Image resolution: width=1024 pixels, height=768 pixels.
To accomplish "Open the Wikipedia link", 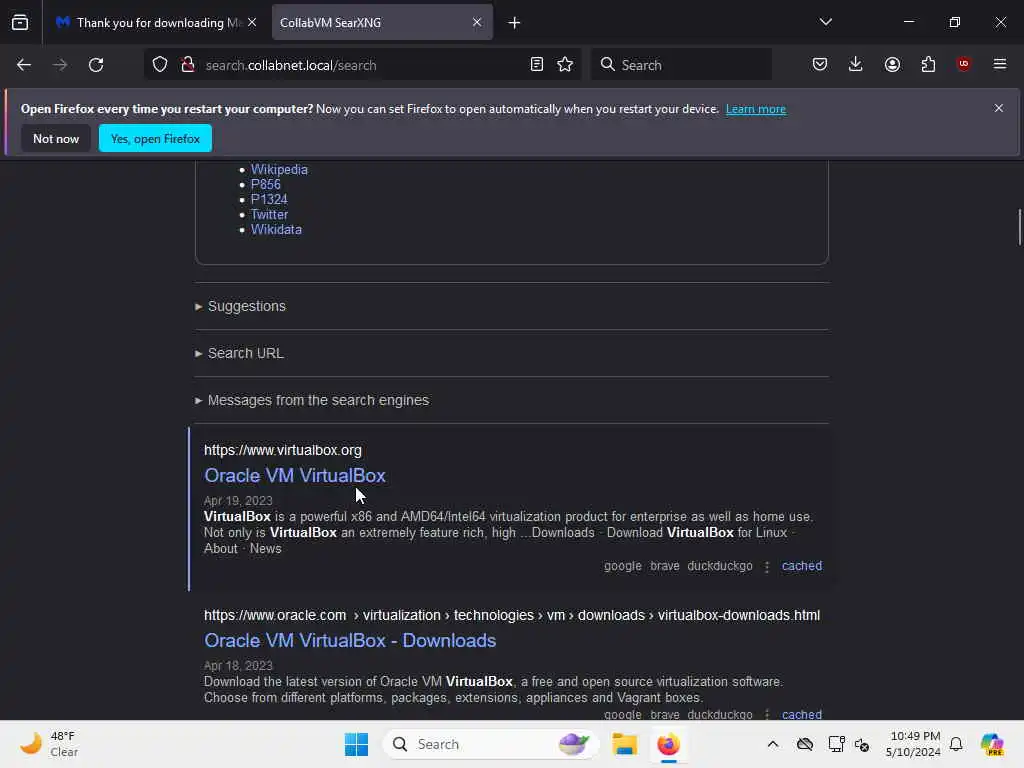I will (x=279, y=169).
